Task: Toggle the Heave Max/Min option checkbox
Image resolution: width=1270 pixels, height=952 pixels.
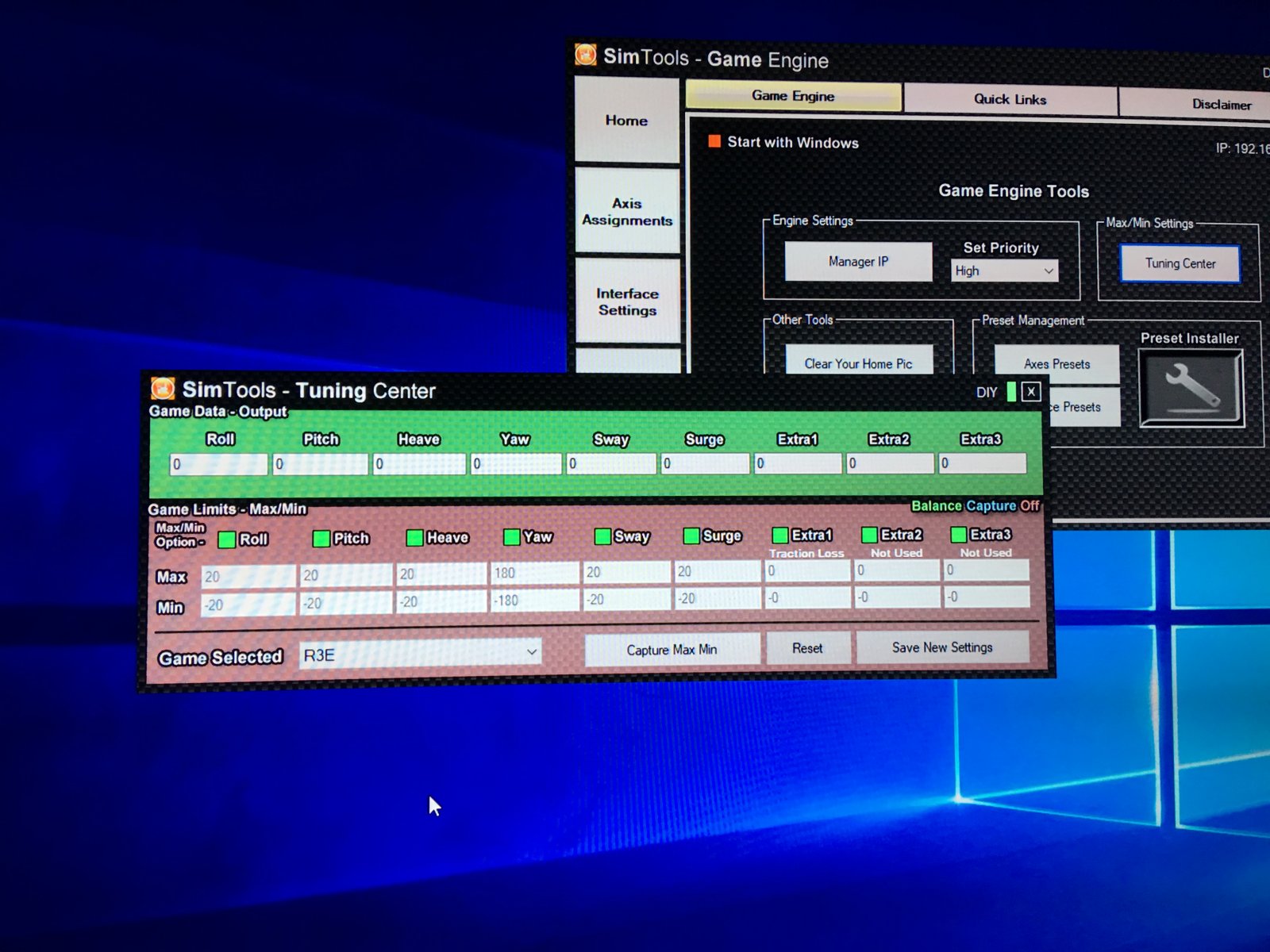Action: (x=414, y=538)
